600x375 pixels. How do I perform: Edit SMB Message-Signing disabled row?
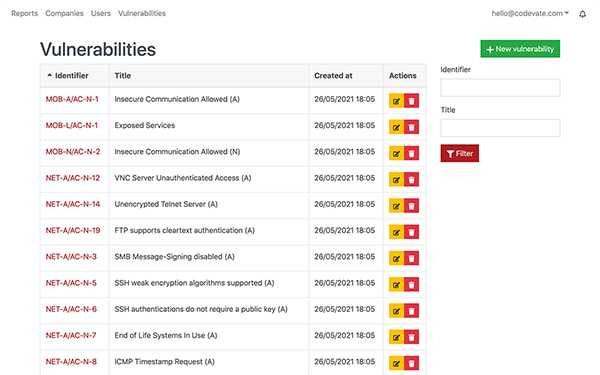coord(396,258)
